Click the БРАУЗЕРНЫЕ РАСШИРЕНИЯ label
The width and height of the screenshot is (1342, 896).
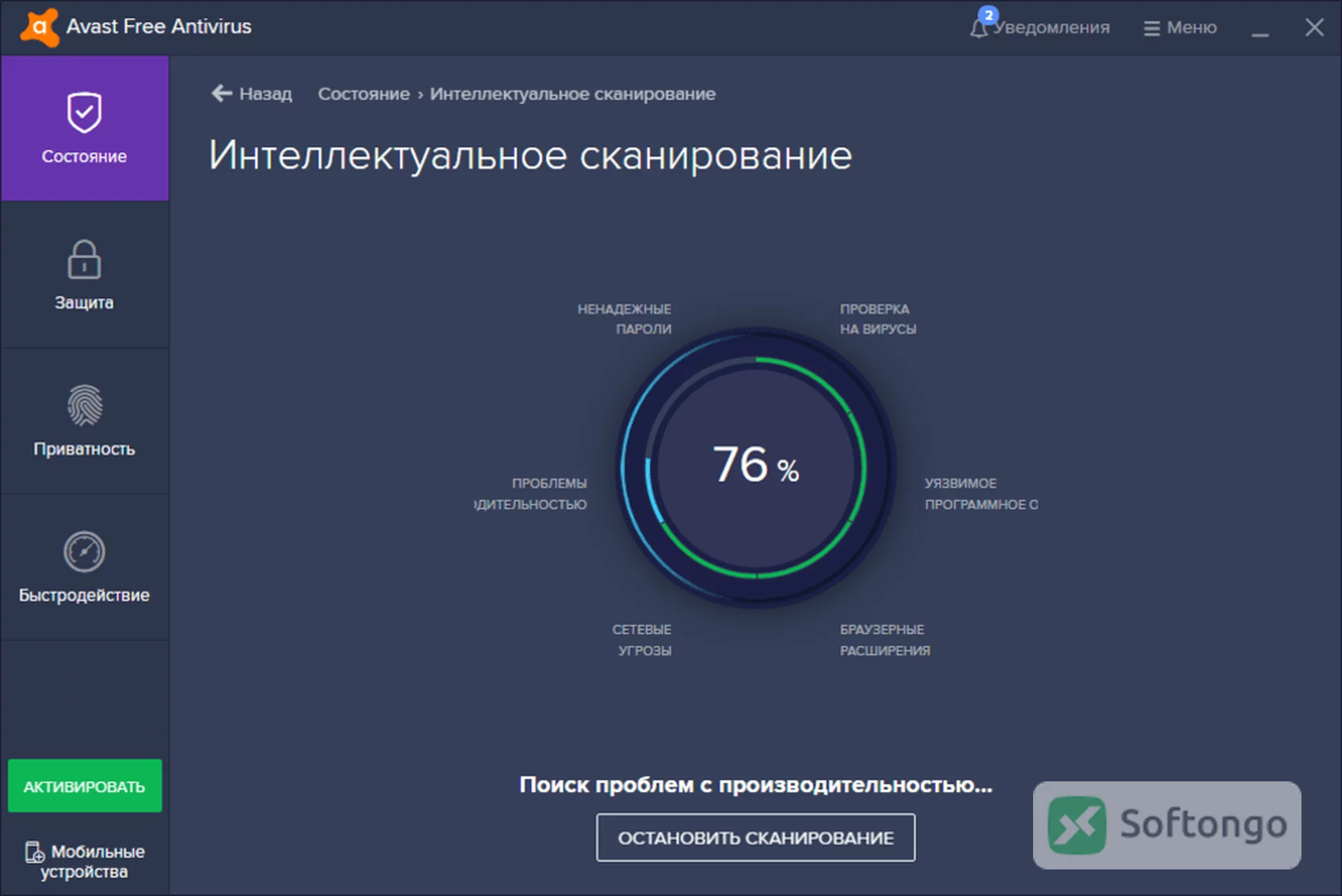pyautogui.click(x=885, y=640)
